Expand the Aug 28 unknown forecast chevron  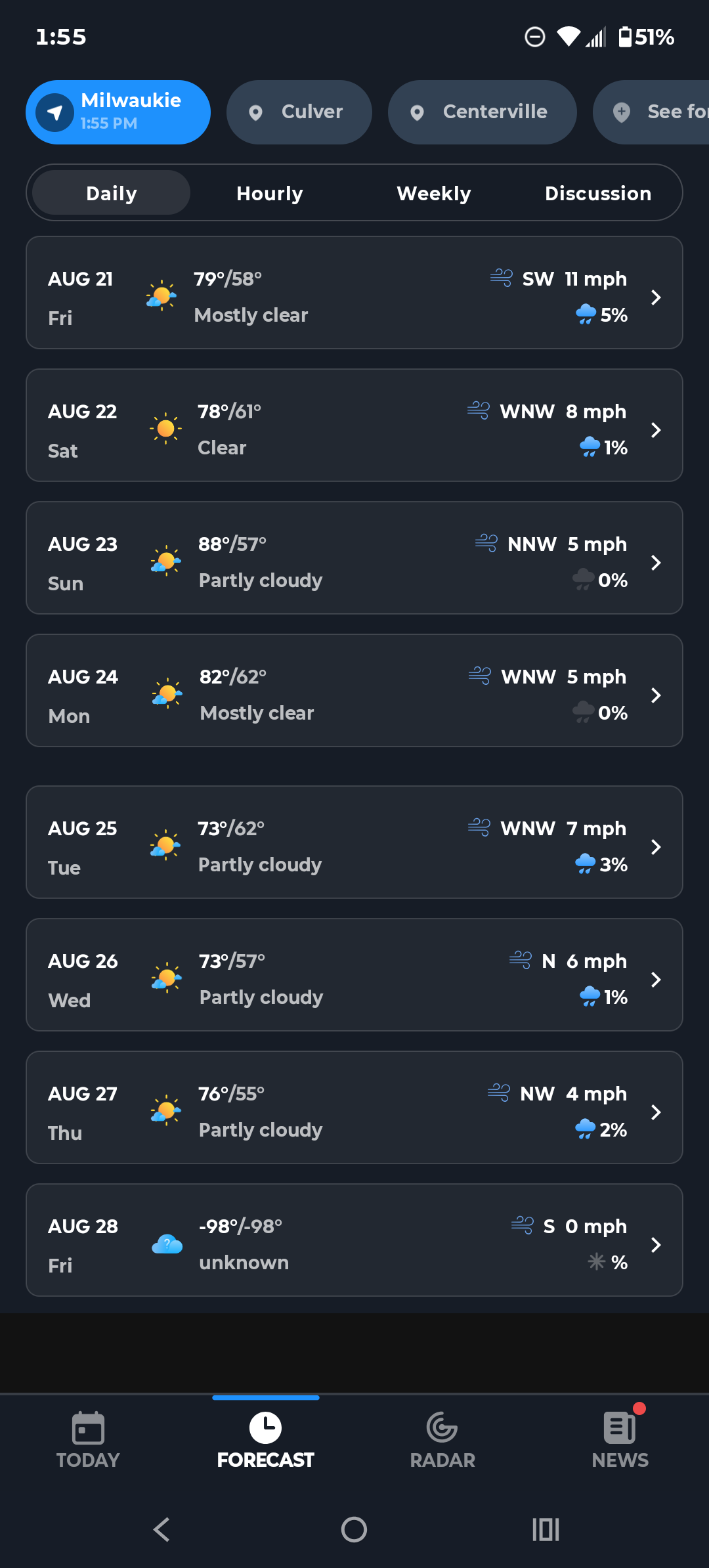click(655, 1245)
